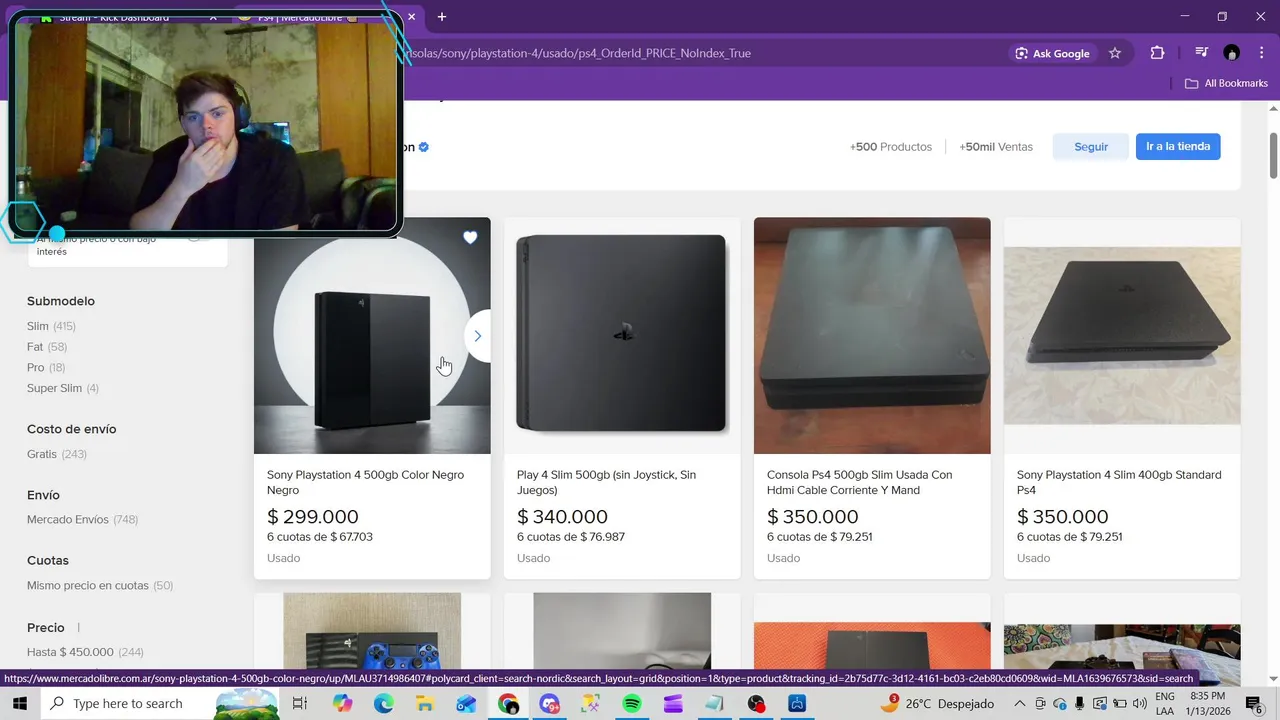Click Ask Google in the address bar
1280x720 pixels.
coord(1052,53)
